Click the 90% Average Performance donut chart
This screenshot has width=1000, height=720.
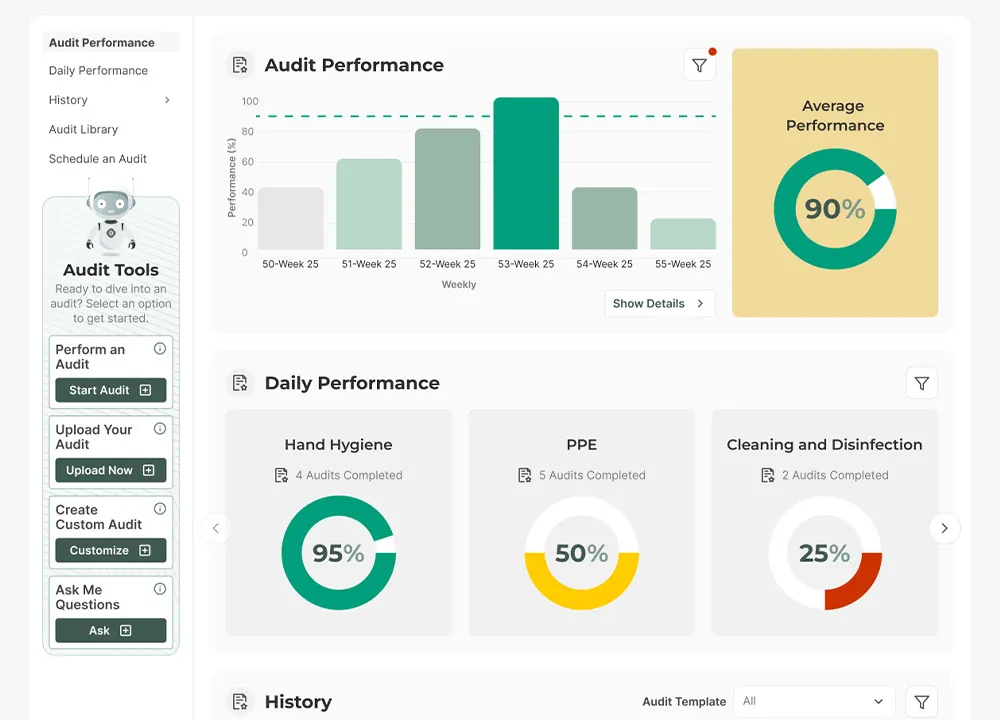coord(835,210)
